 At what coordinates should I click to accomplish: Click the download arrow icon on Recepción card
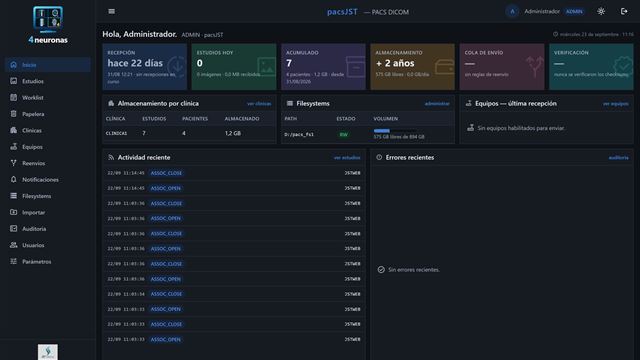click(x=178, y=67)
